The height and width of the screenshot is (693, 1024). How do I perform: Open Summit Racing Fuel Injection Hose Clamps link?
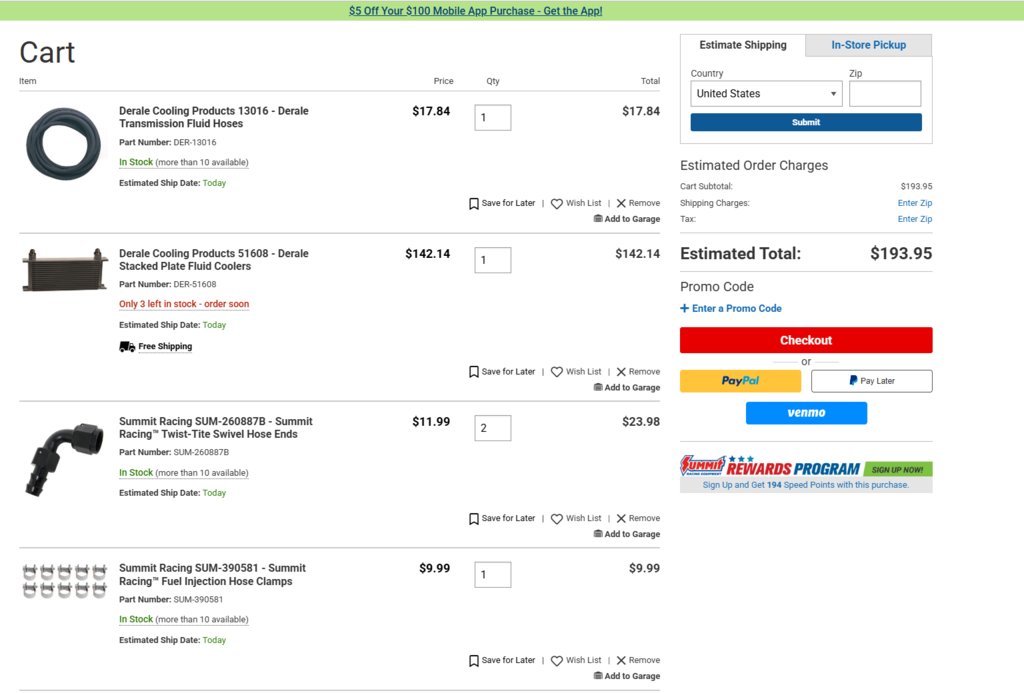click(x=212, y=575)
